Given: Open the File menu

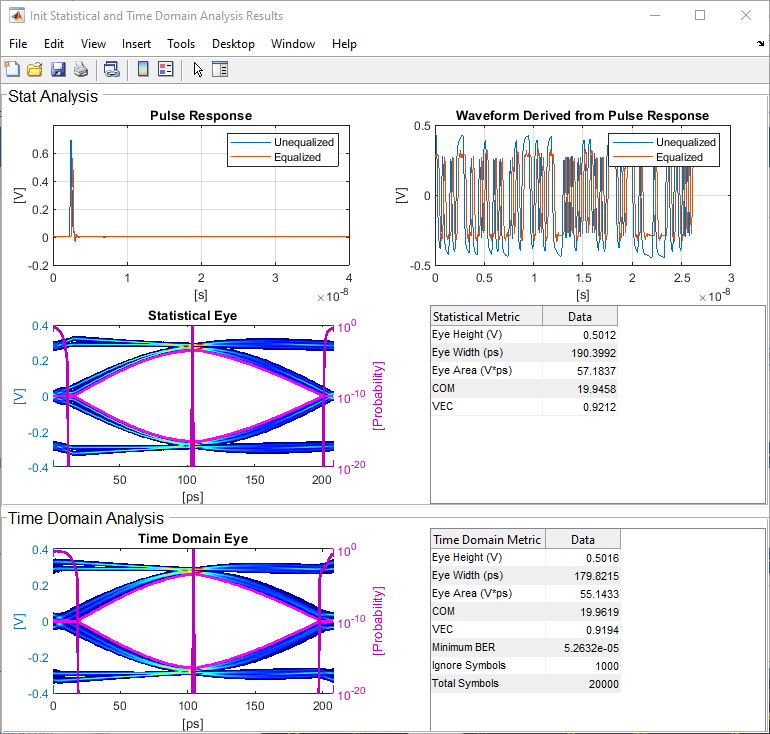Looking at the screenshot, I should click(18, 44).
